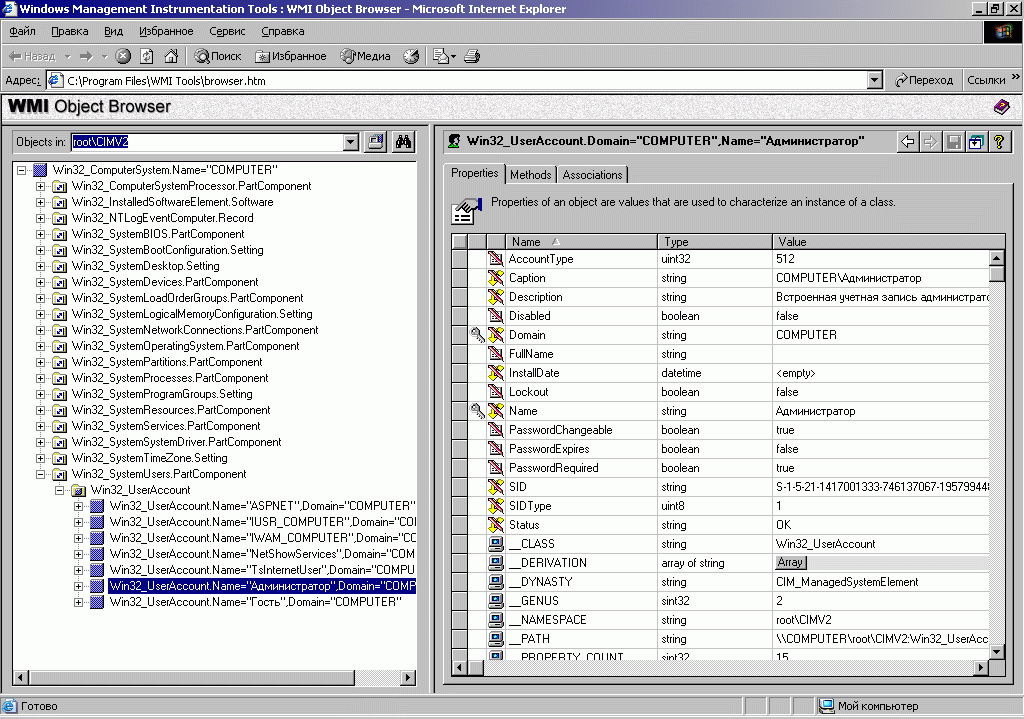Click the Edit page icon in toolbar
This screenshot has width=1024, height=719.
tap(444, 56)
